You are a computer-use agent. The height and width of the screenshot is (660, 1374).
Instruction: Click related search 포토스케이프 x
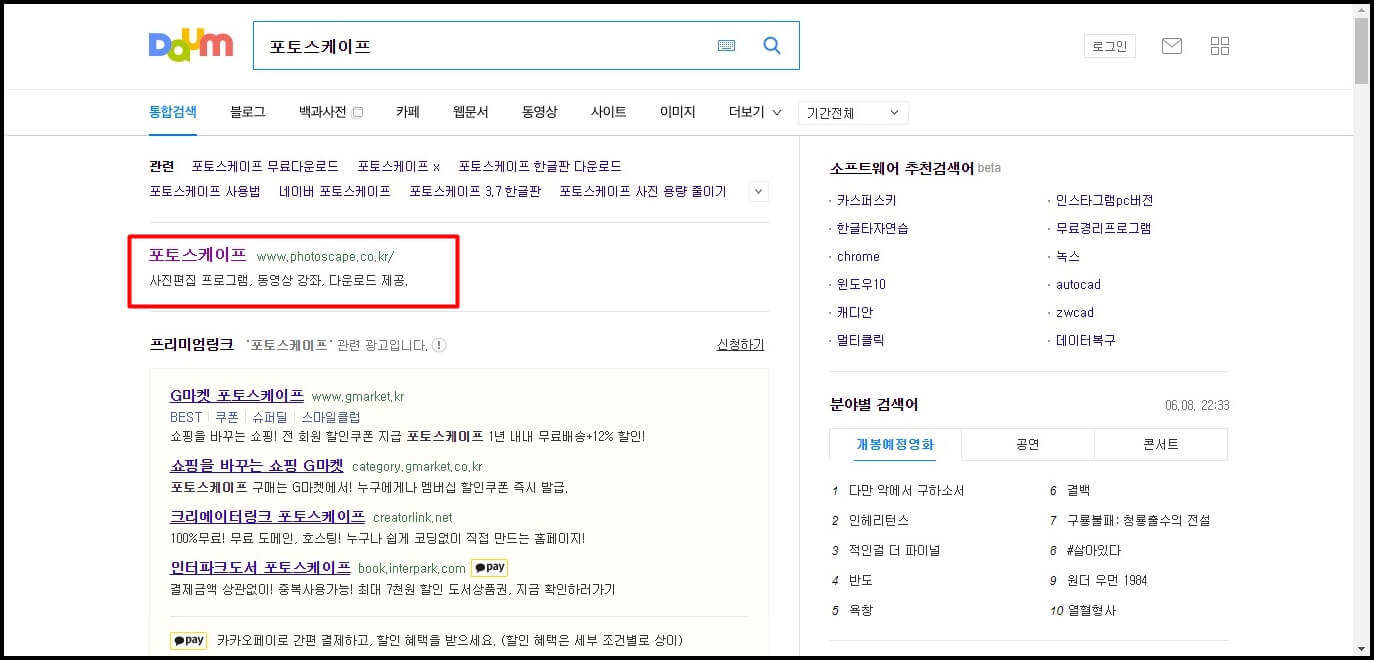click(x=399, y=166)
